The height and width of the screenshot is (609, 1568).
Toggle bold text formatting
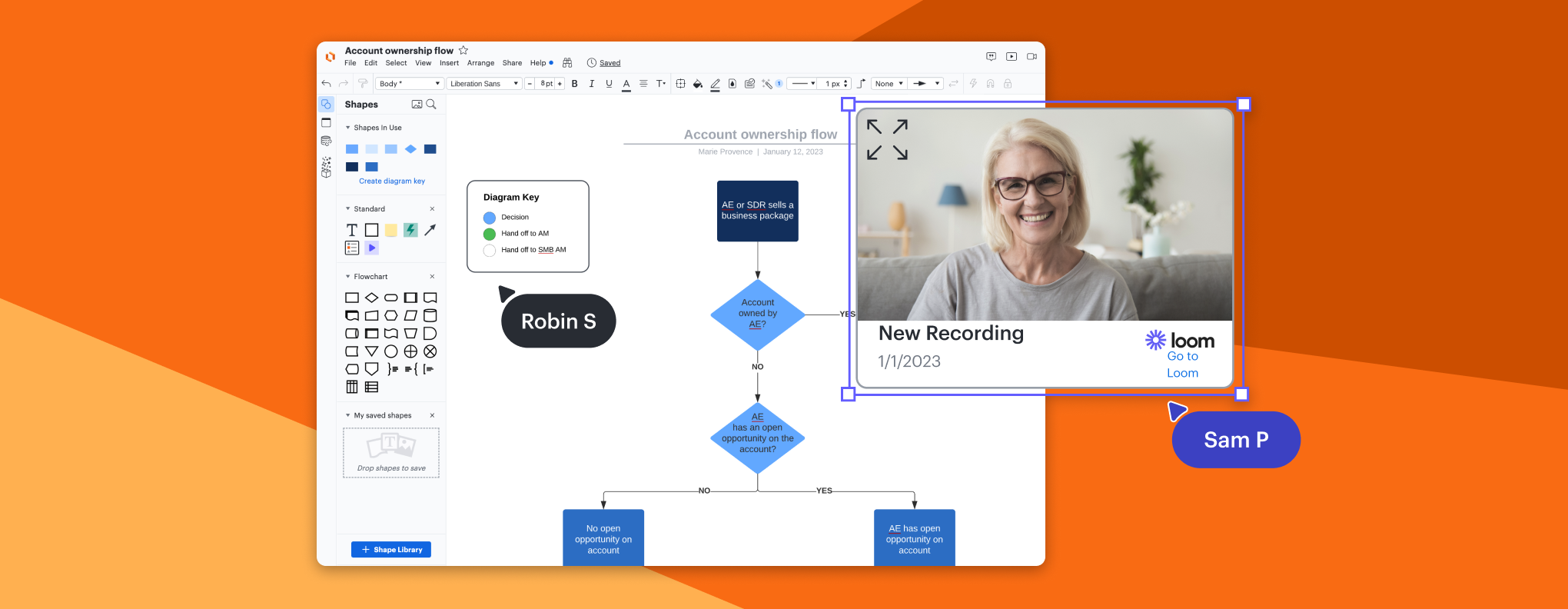click(x=574, y=84)
